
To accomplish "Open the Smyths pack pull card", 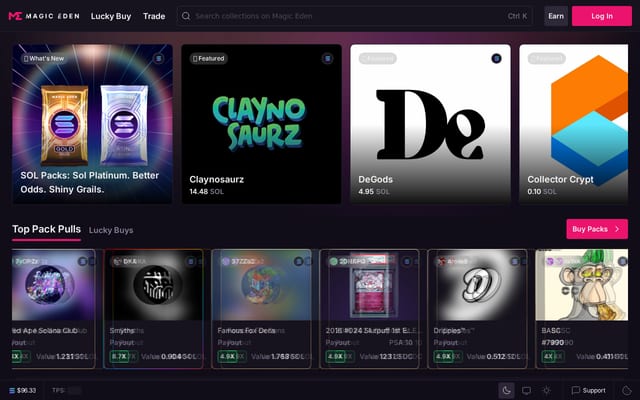I will [153, 309].
